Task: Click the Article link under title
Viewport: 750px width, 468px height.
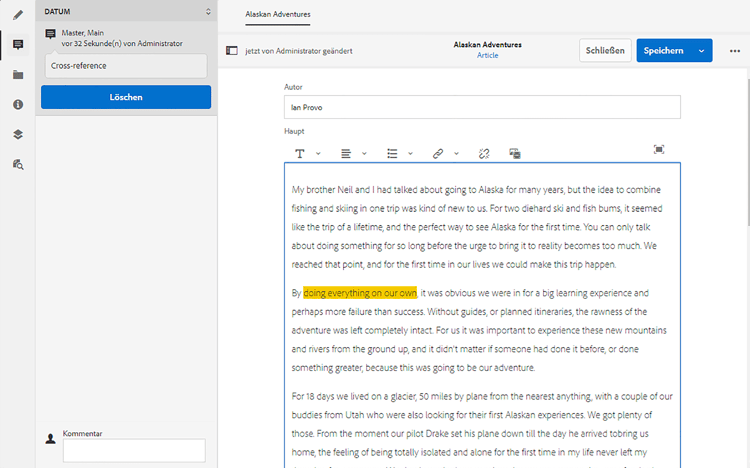Action: point(487,56)
